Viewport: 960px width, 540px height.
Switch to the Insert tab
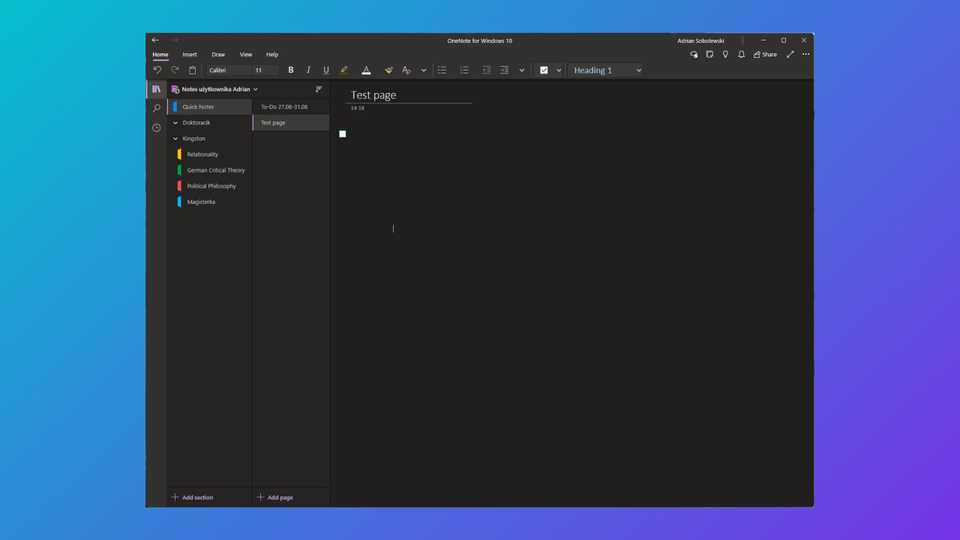190,54
